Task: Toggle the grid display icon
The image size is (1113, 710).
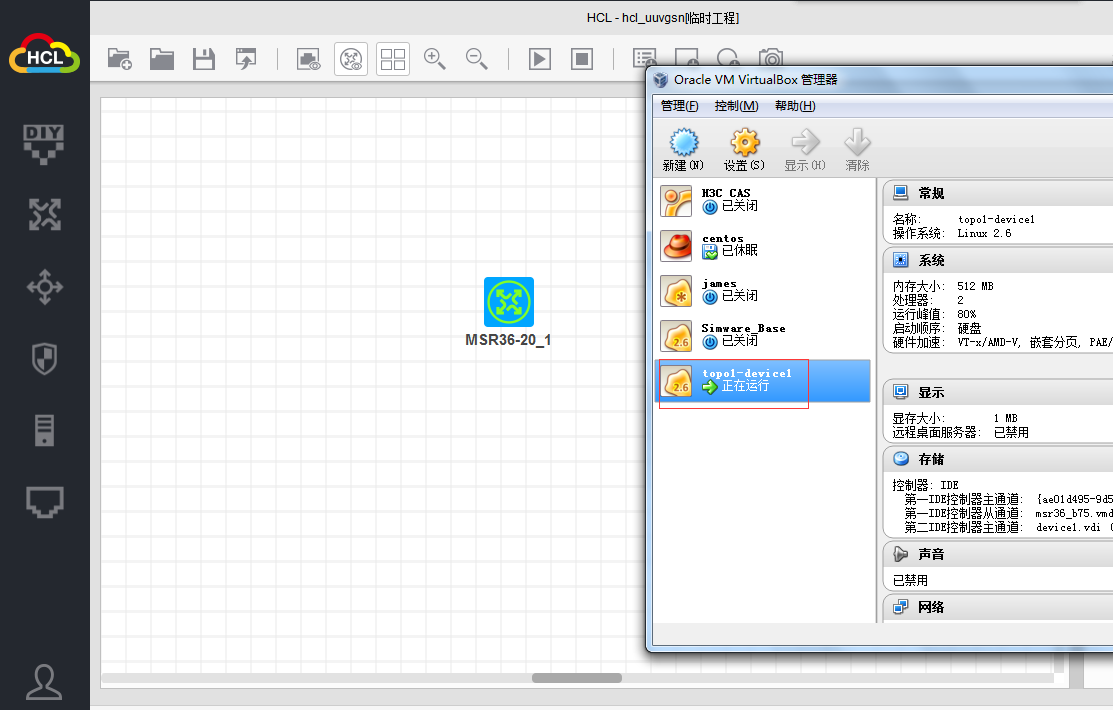Action: point(393,59)
